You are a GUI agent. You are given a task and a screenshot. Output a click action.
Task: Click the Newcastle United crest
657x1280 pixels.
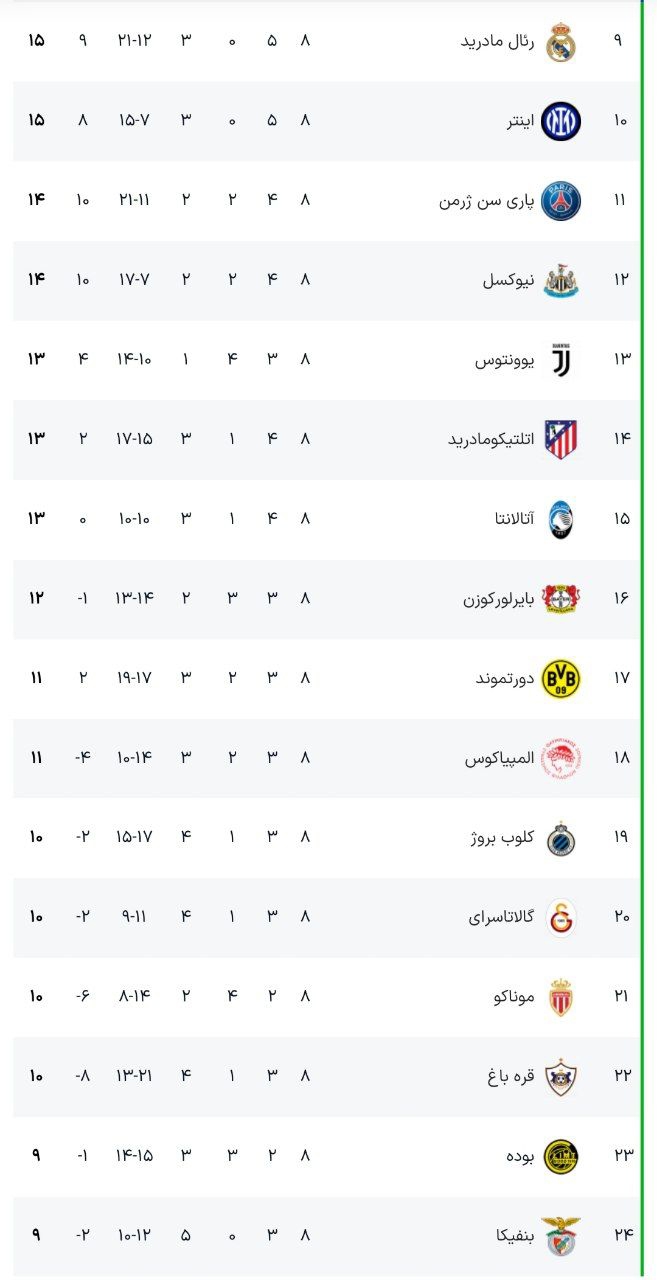pyautogui.click(x=561, y=281)
